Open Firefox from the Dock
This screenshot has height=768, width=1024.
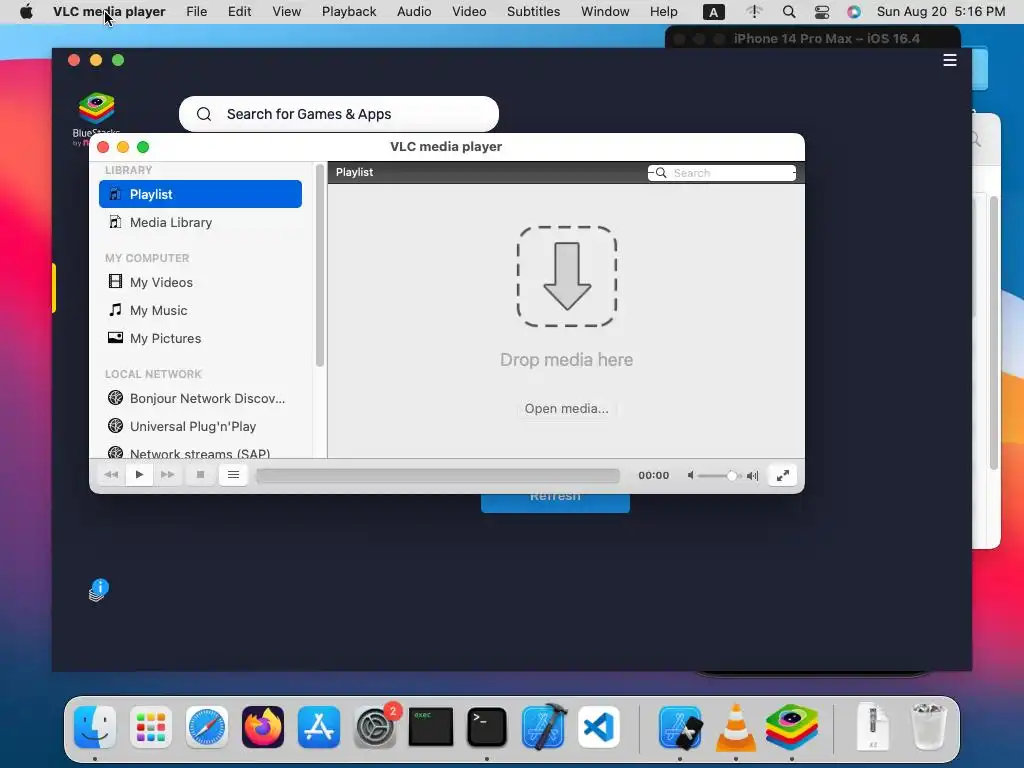coord(263,727)
